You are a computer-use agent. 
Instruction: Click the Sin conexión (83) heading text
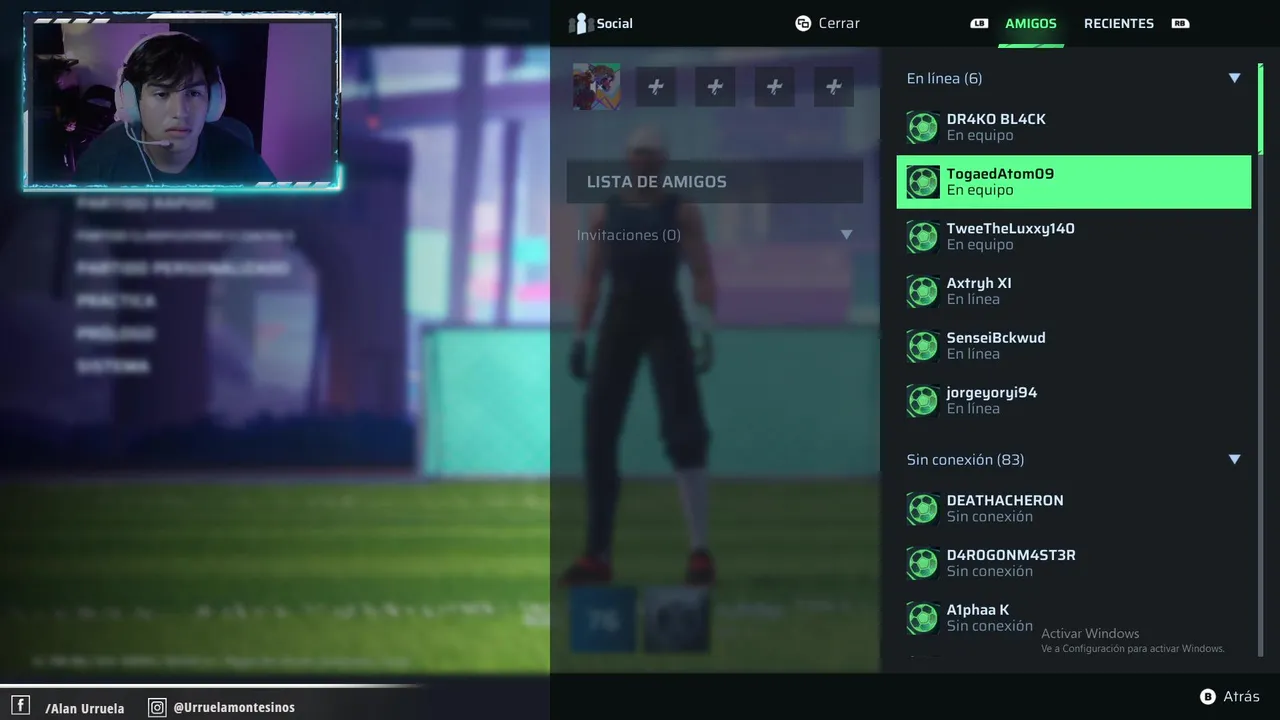(x=965, y=460)
